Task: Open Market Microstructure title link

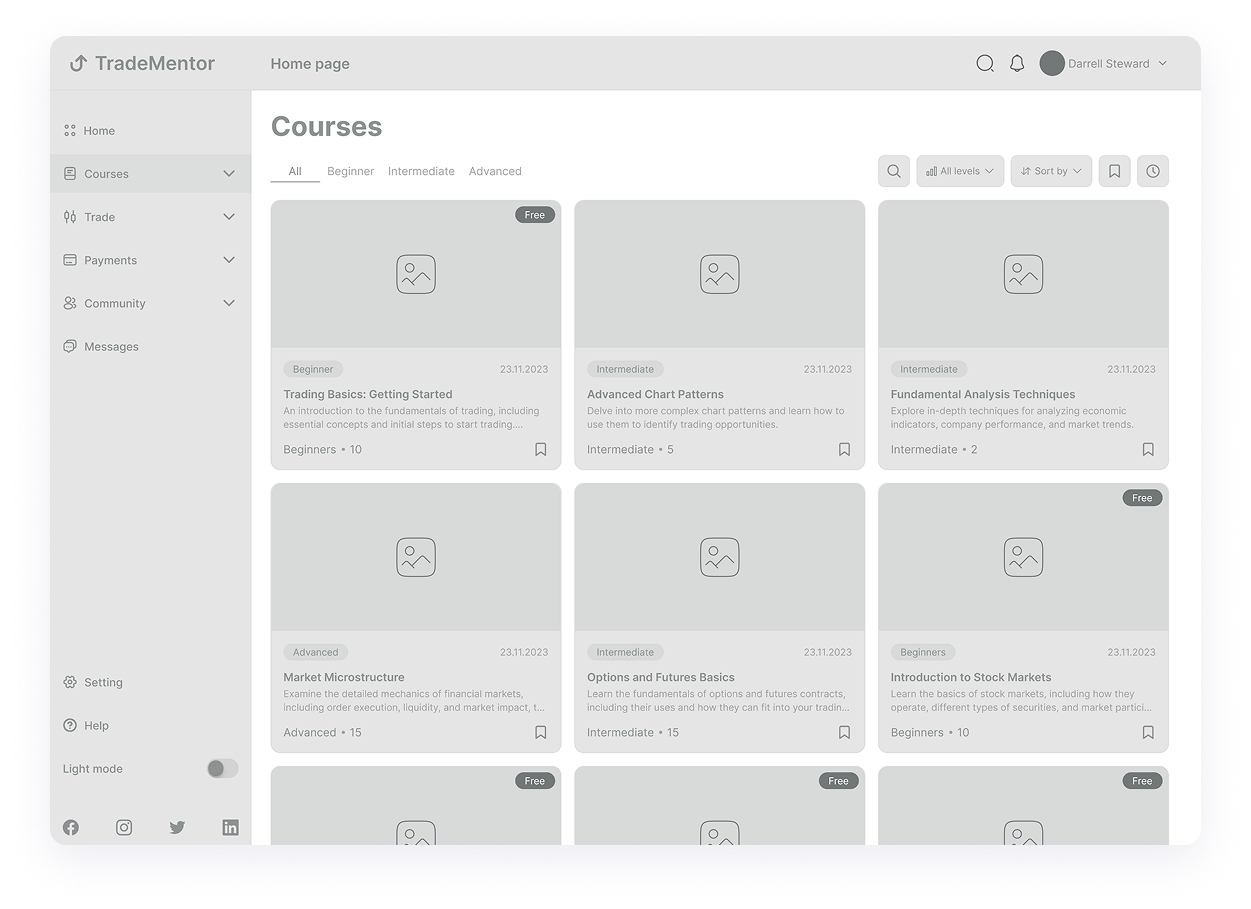Action: tap(344, 677)
